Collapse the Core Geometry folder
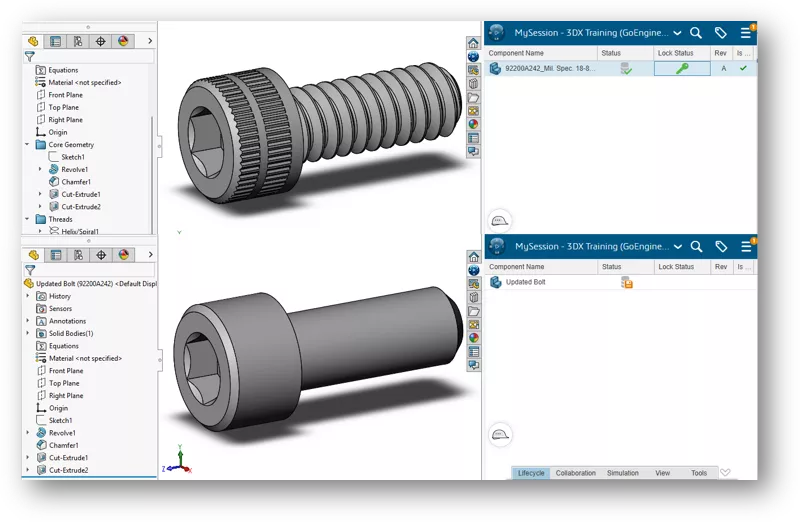The width and height of the screenshot is (800, 522). [x=27, y=145]
